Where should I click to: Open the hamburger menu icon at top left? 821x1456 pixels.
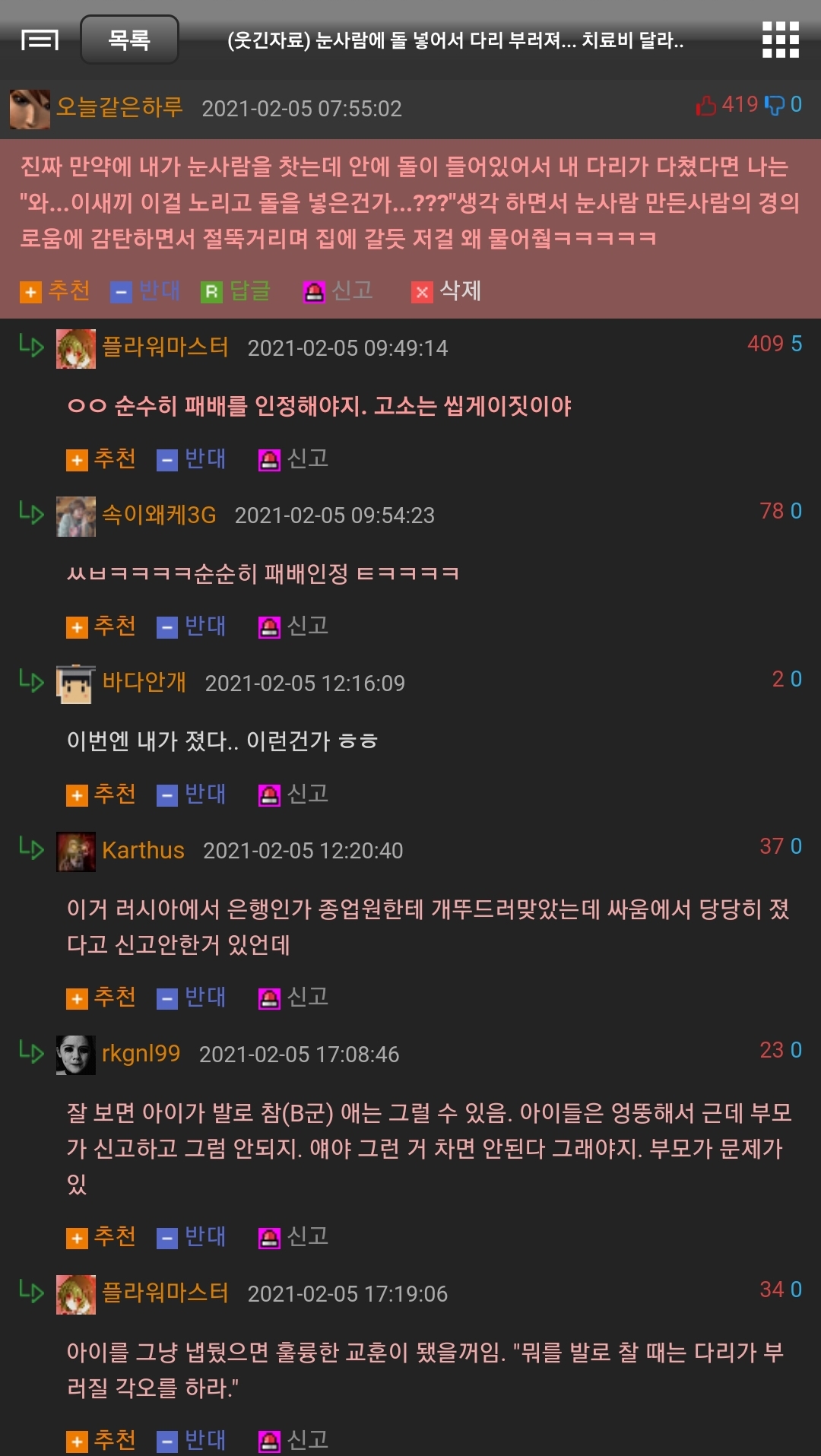[x=40, y=40]
